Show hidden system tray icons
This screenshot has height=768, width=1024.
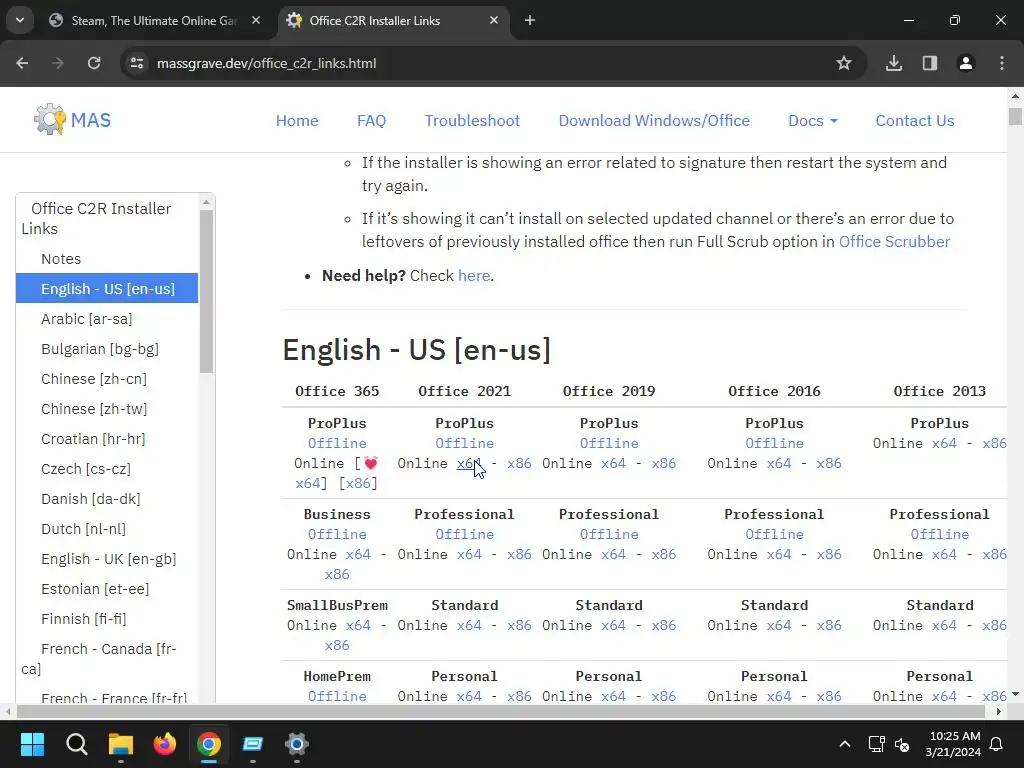(844, 744)
